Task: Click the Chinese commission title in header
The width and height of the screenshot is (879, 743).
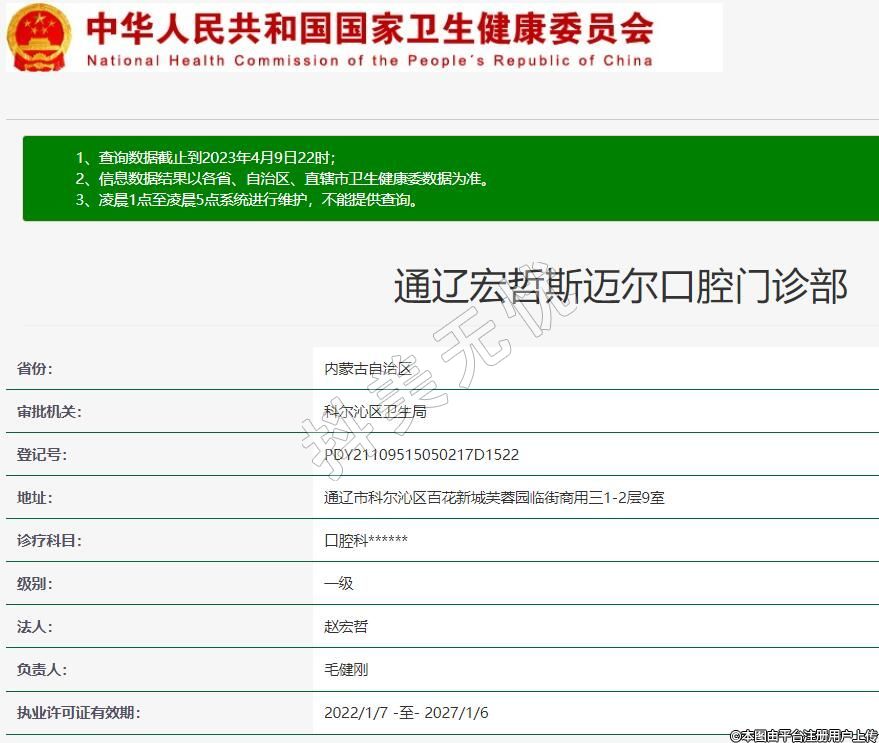Action: coord(369,27)
